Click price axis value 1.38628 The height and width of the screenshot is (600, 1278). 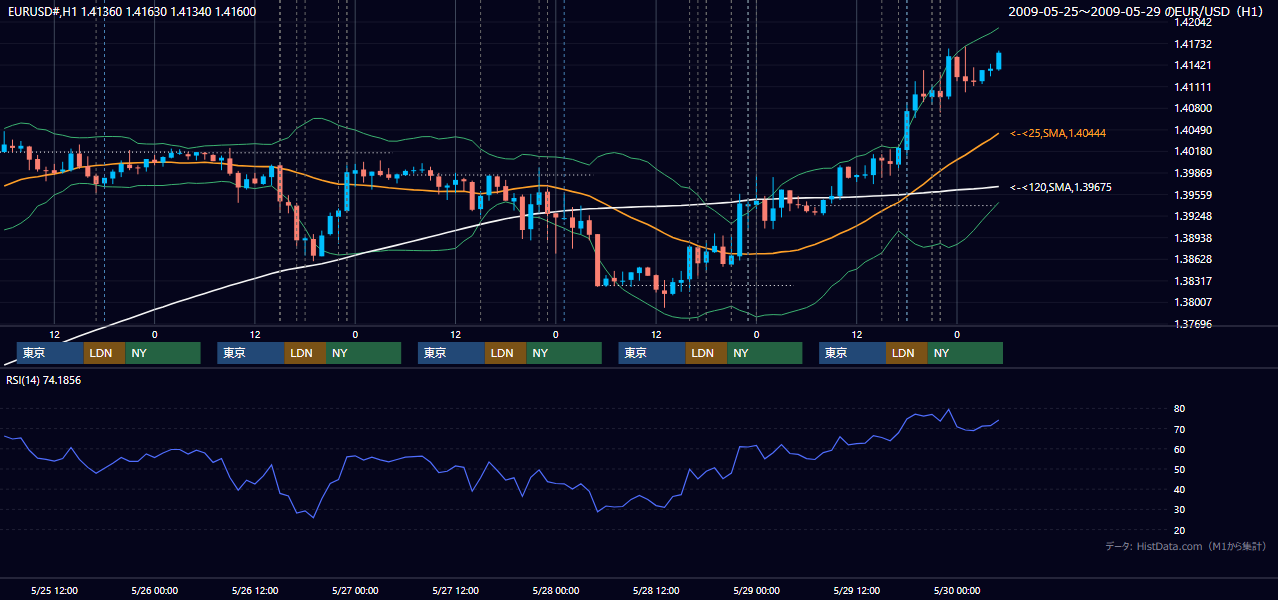(1193, 259)
